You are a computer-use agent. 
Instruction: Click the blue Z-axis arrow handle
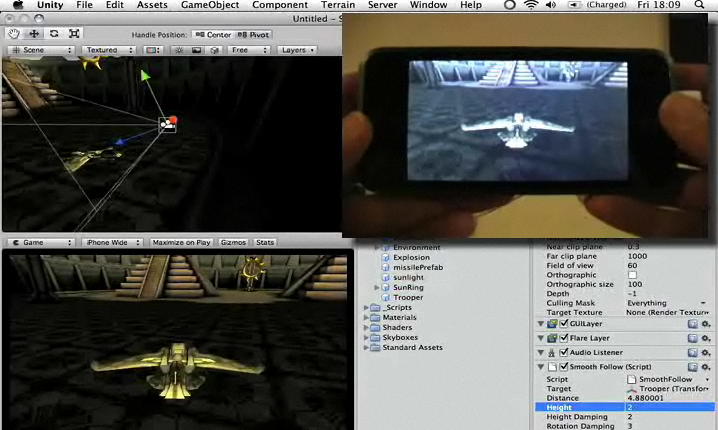pyautogui.click(x=120, y=142)
